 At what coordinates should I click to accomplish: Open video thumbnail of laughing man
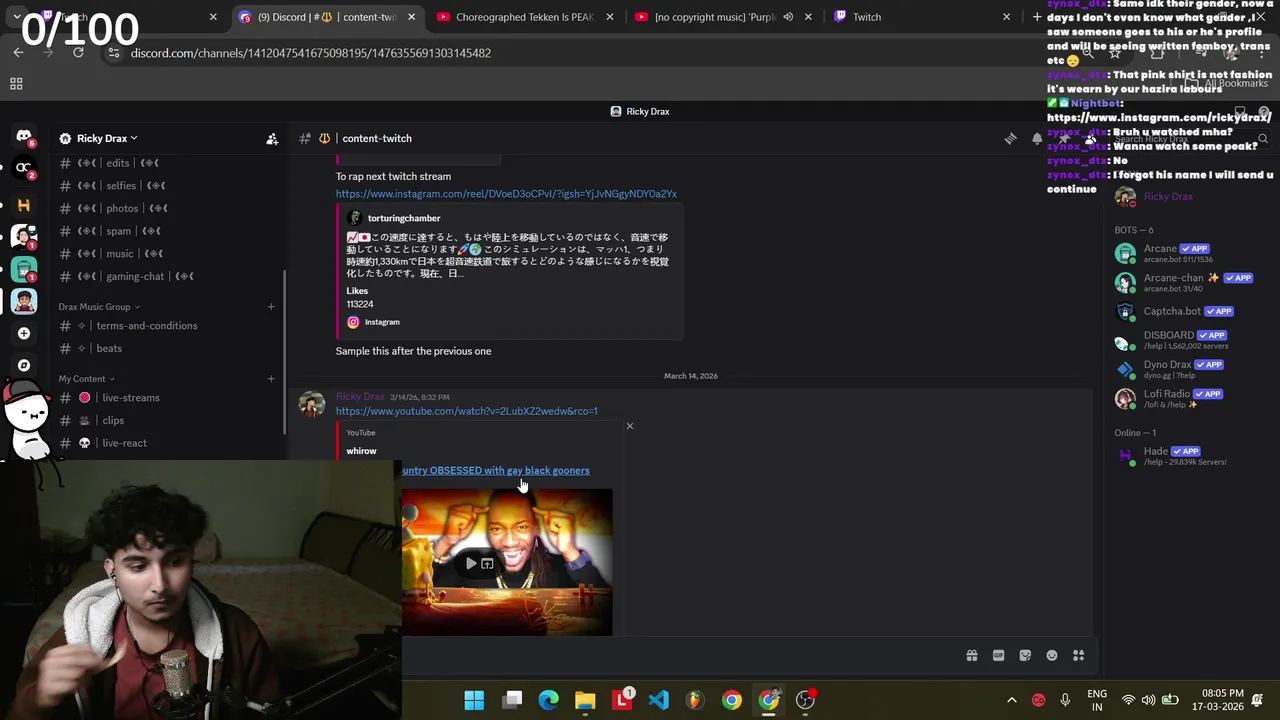[x=507, y=562]
